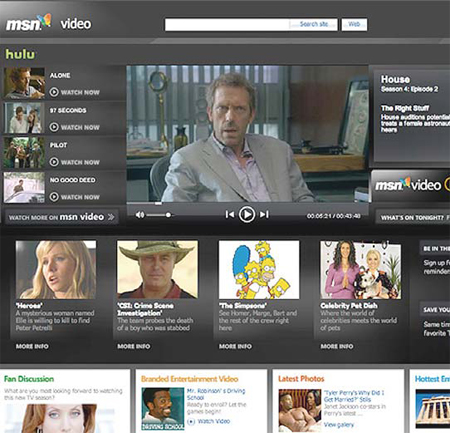The height and width of the screenshot is (433, 450).
Task: Open the Heroes show thumbnail
Action: coord(56,270)
